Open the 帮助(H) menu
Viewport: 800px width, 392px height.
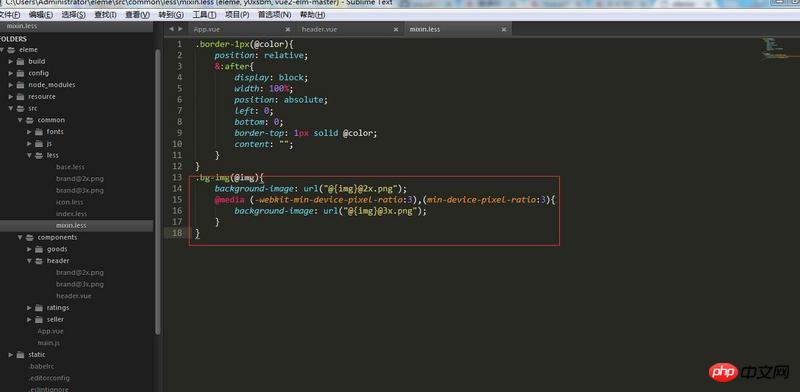click(313, 15)
